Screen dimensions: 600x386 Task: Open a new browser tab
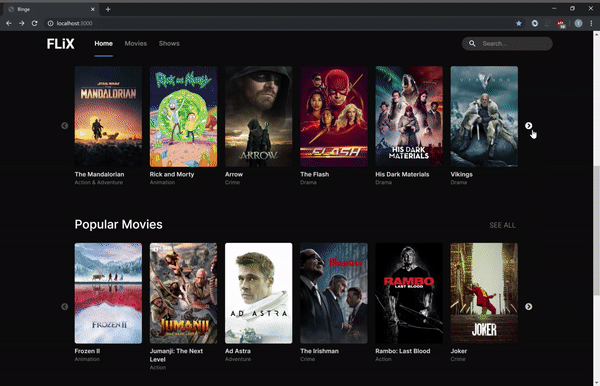tap(108, 9)
